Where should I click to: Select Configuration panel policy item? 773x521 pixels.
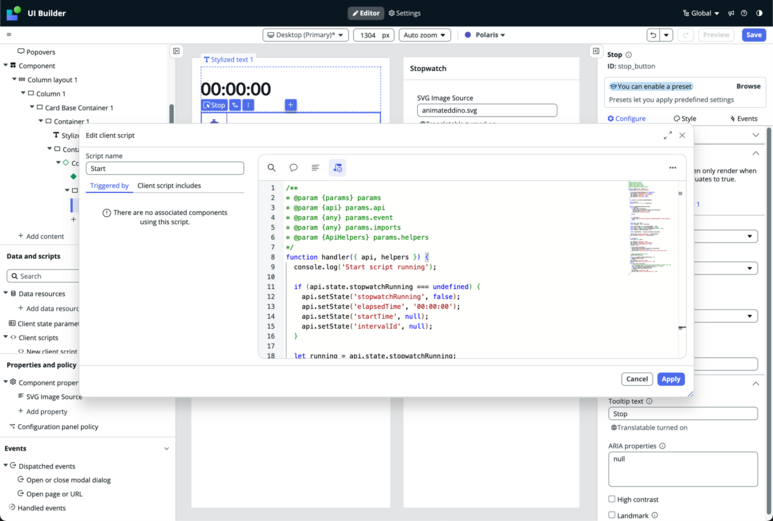pos(54,426)
